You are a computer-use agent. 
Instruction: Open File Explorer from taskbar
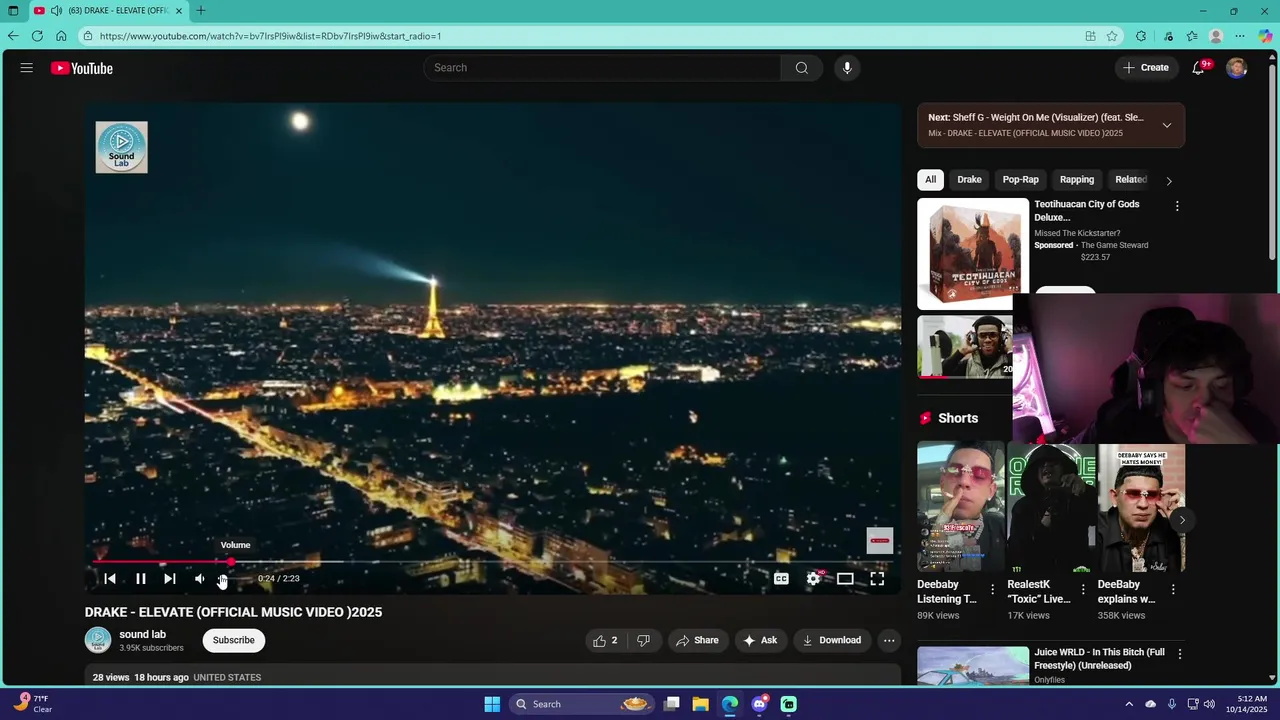(x=700, y=704)
